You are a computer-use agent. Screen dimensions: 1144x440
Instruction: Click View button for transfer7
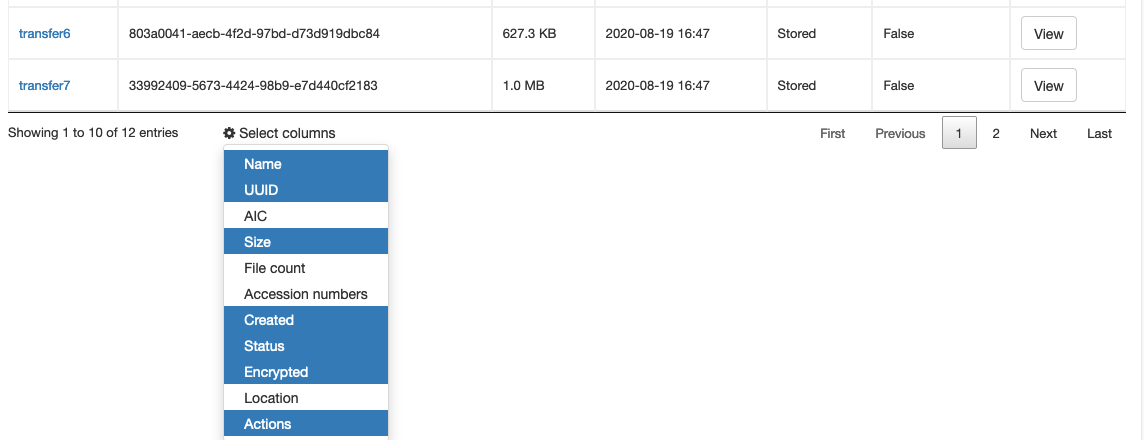(1048, 86)
